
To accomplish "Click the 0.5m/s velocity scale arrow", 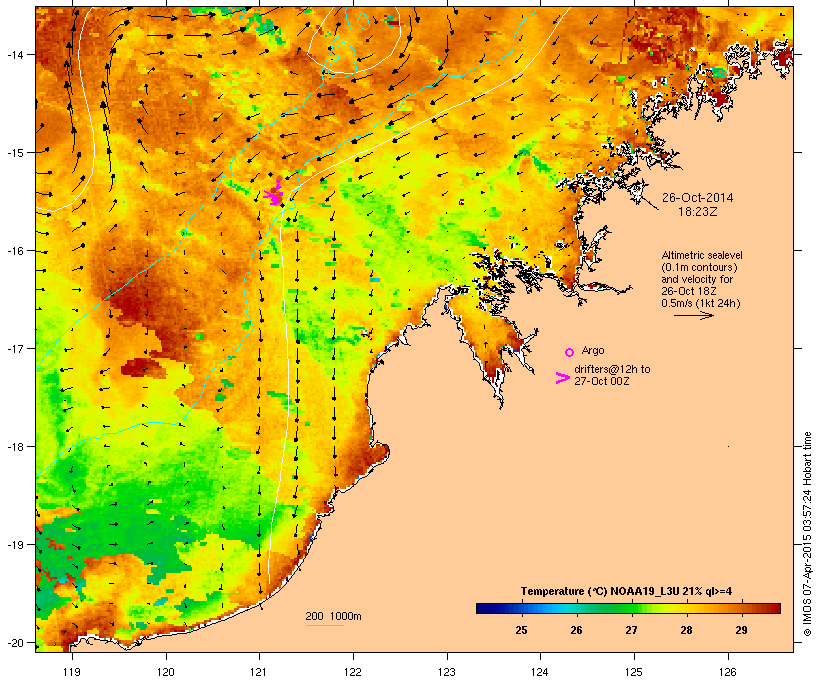I will (694, 315).
